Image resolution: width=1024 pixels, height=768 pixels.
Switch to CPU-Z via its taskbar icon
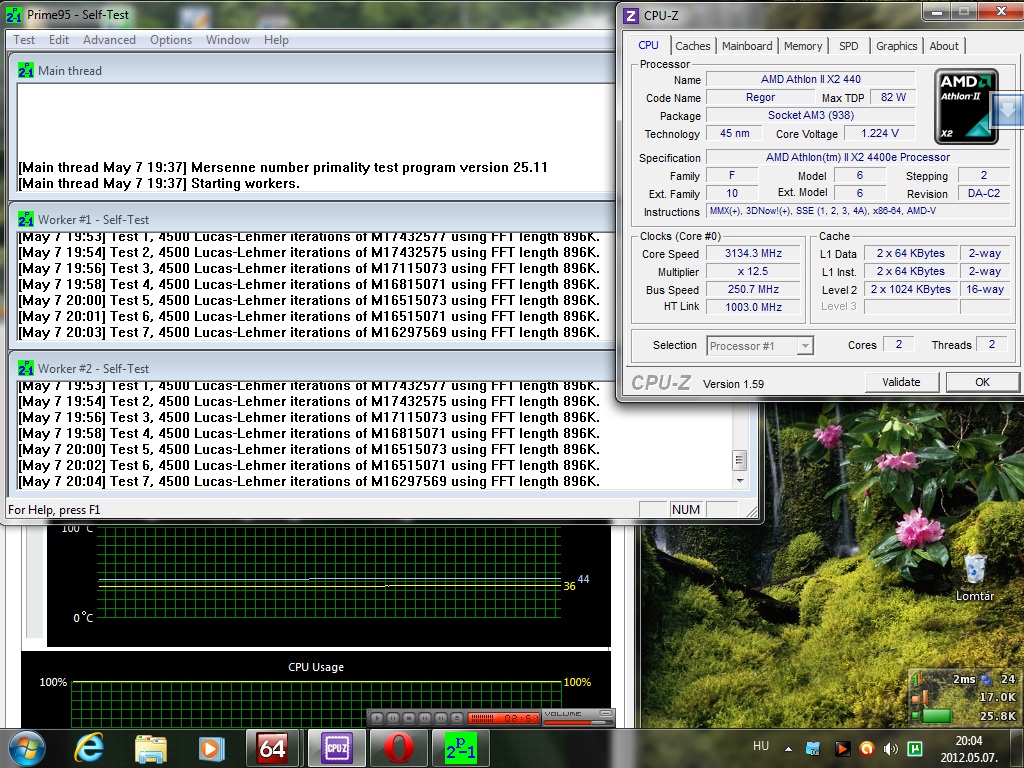click(337, 748)
